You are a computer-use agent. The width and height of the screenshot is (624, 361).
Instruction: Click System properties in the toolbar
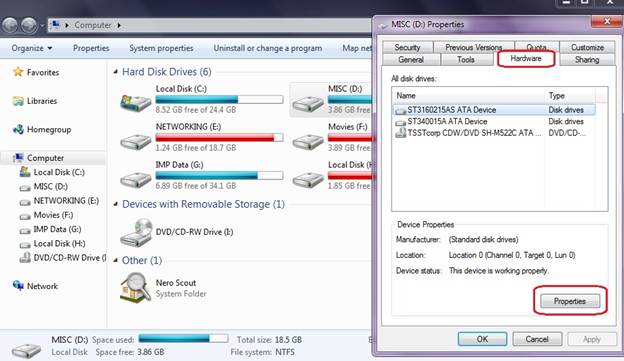click(161, 48)
